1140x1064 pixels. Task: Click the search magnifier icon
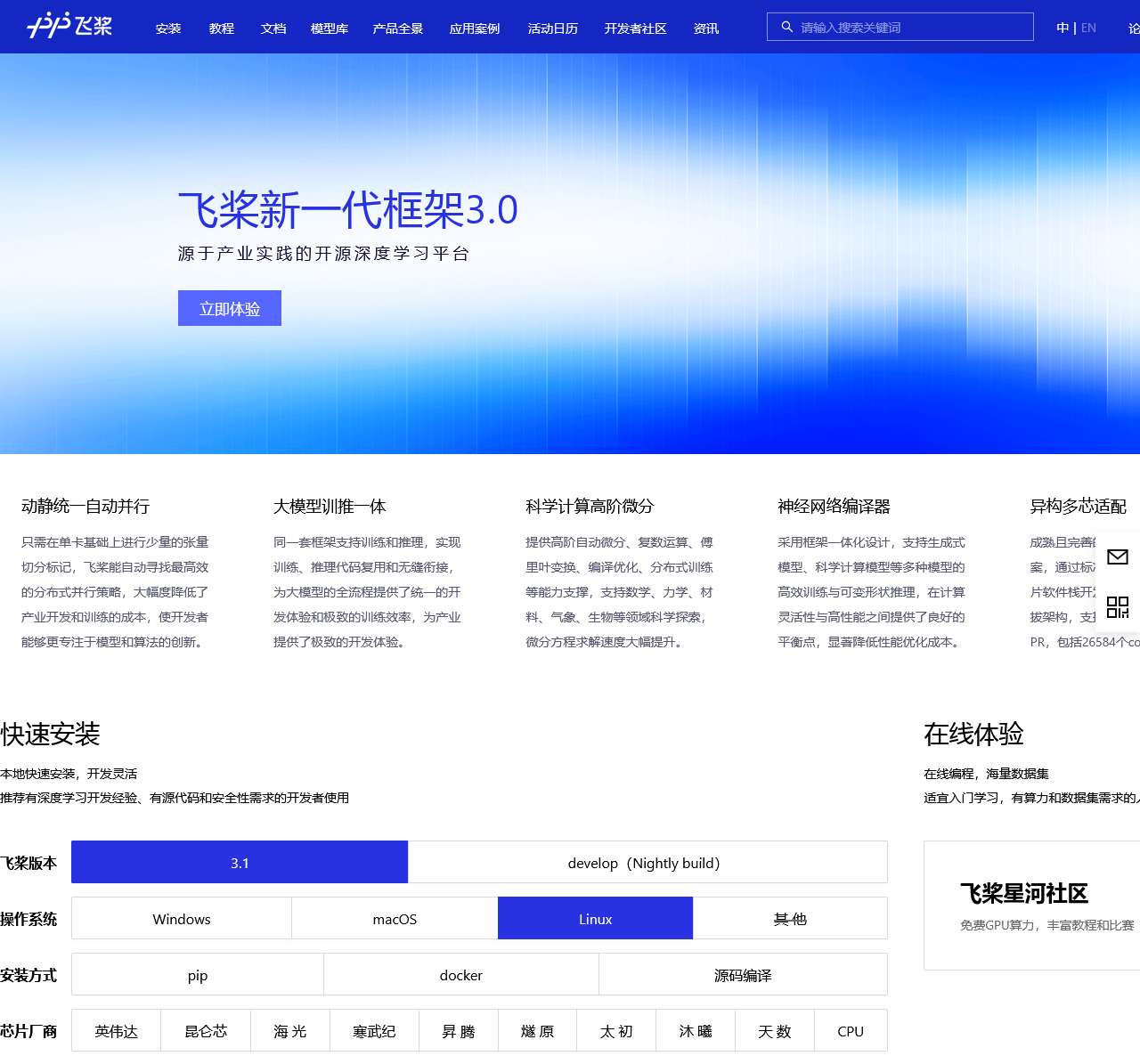(786, 28)
